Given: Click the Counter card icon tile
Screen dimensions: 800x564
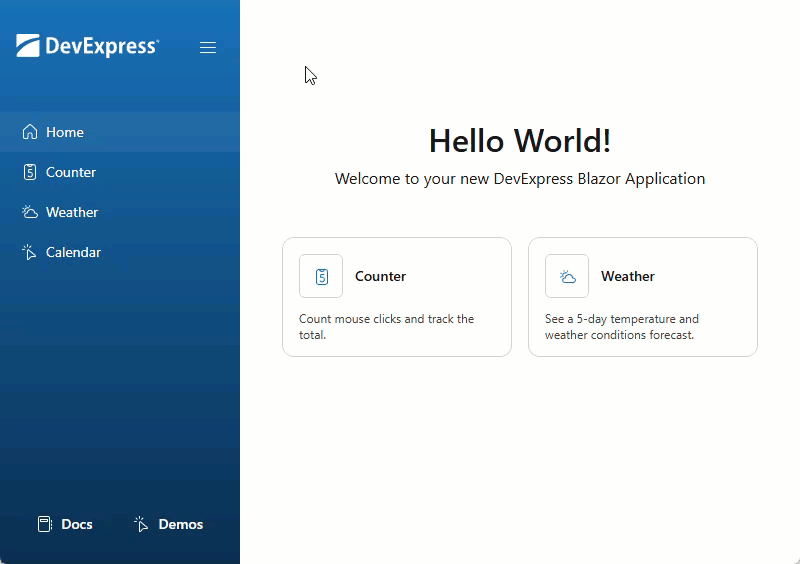Looking at the screenshot, I should [321, 276].
